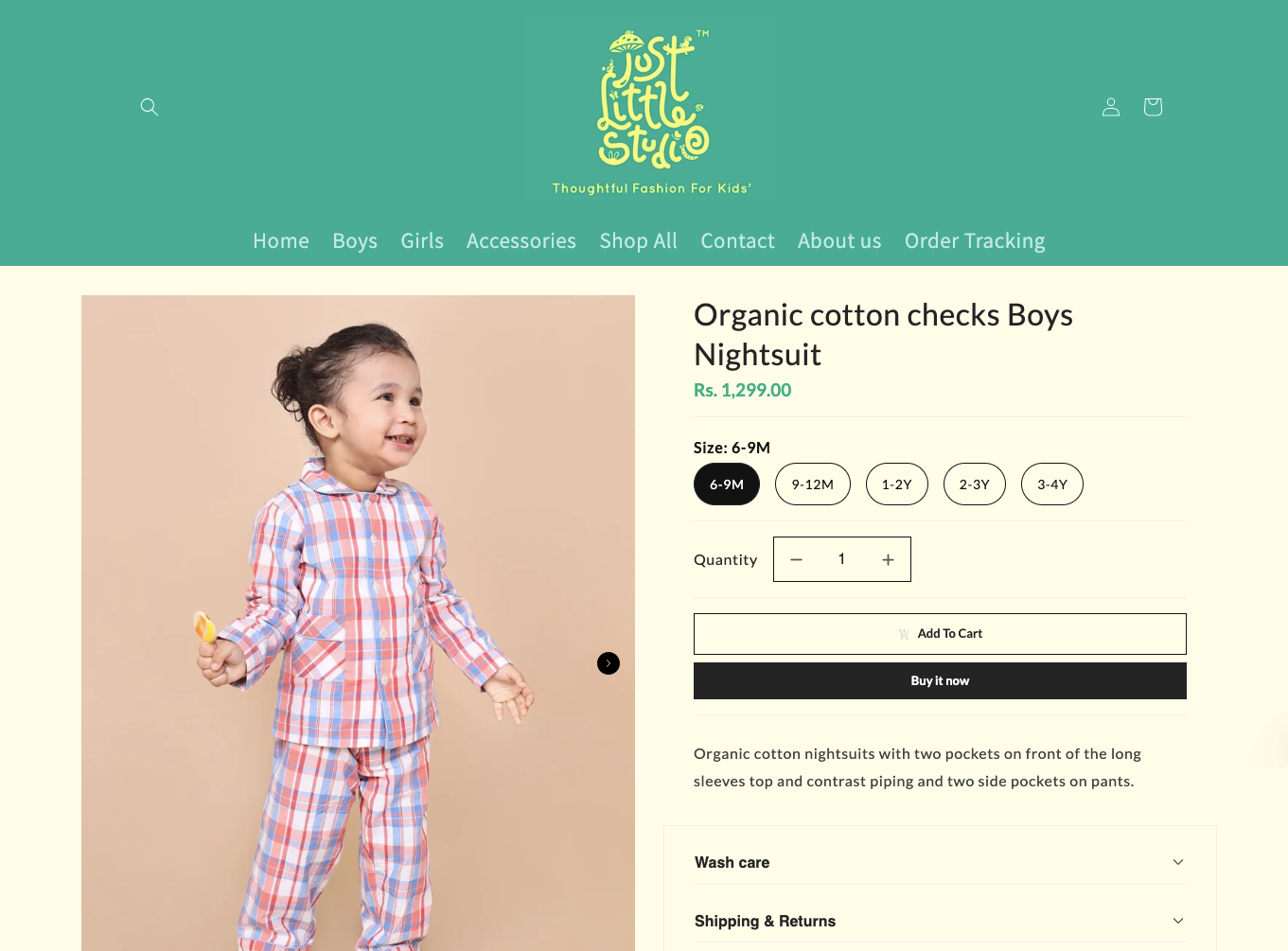Click the quantity input field

tap(841, 559)
